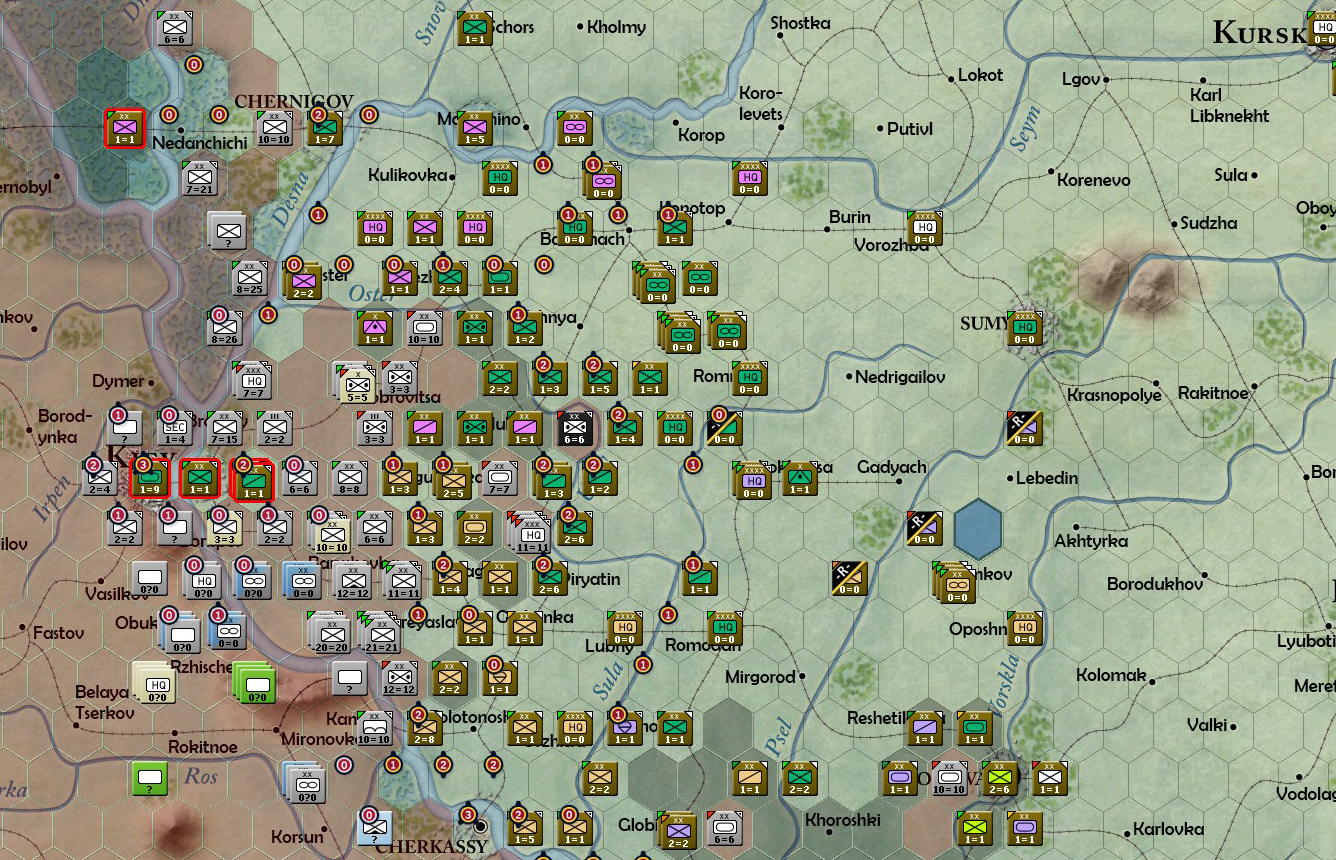Click the Gadyach town label

pos(892,467)
